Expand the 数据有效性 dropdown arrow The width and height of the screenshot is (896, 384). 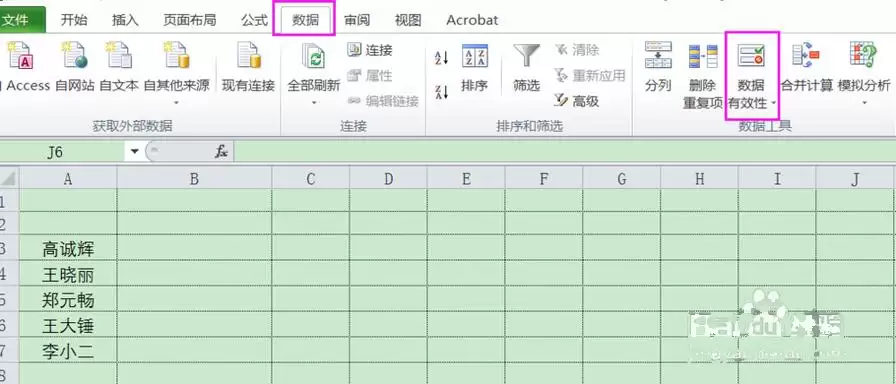click(x=774, y=103)
